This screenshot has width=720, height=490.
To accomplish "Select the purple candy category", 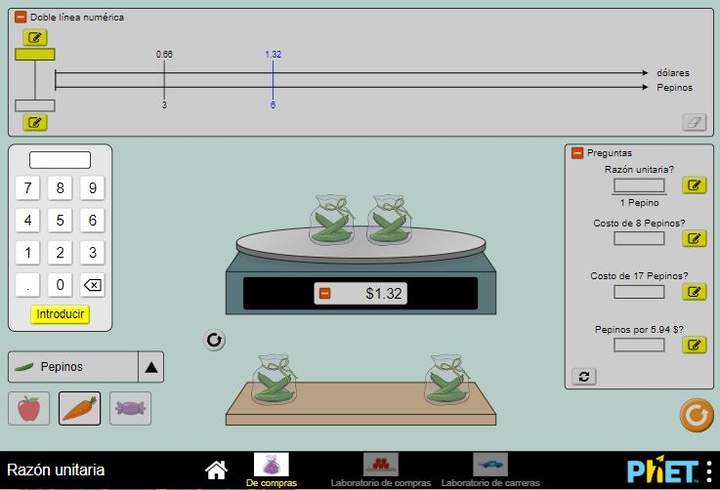I will pos(130,408).
